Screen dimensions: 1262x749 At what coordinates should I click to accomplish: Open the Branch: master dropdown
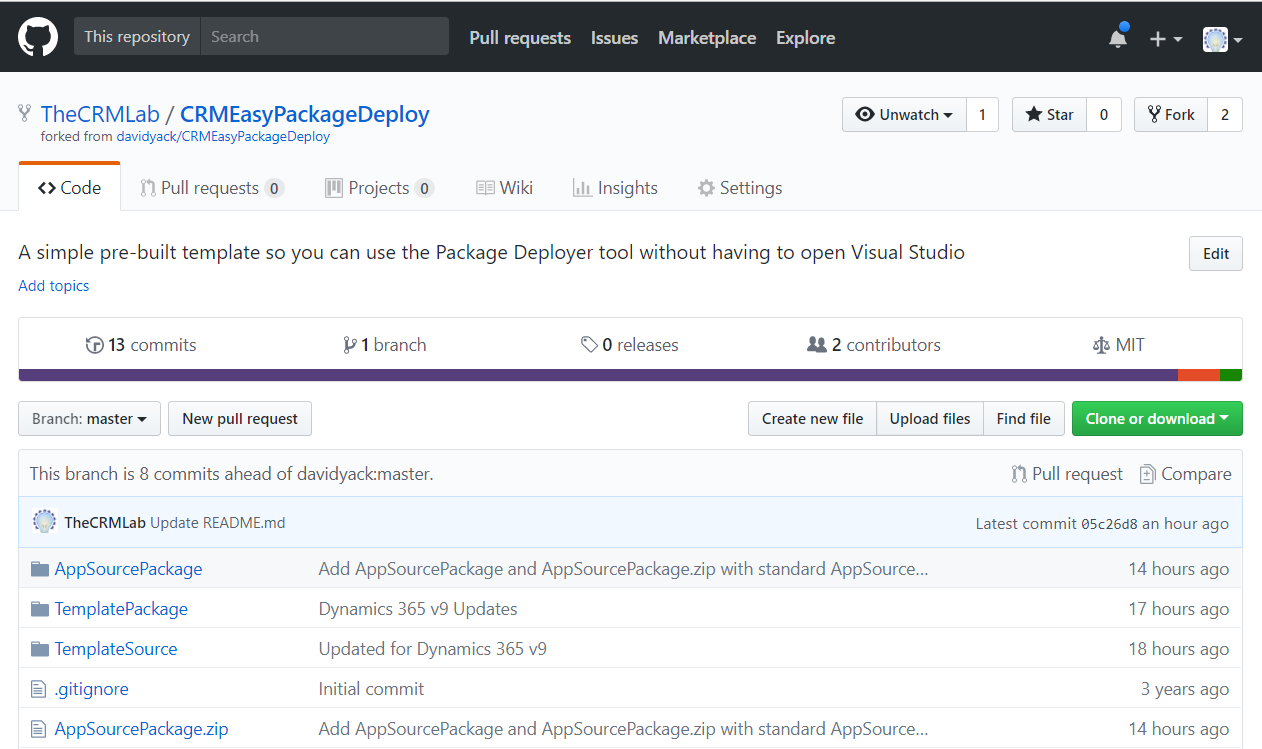[x=89, y=418]
